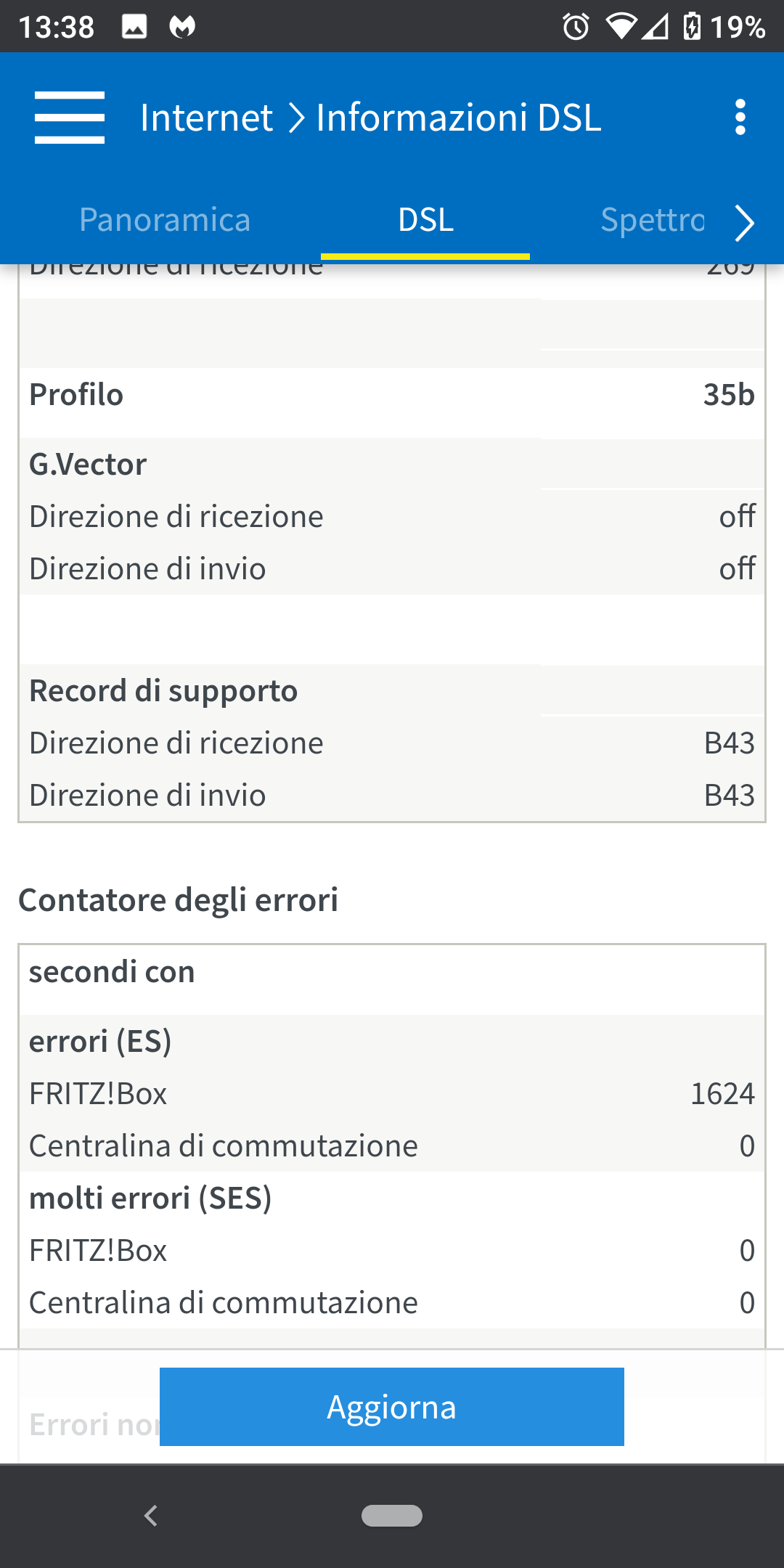Tap the Internet breadcrumb in the header
Image resolution: width=784 pixels, height=1568 pixels.
[206, 118]
